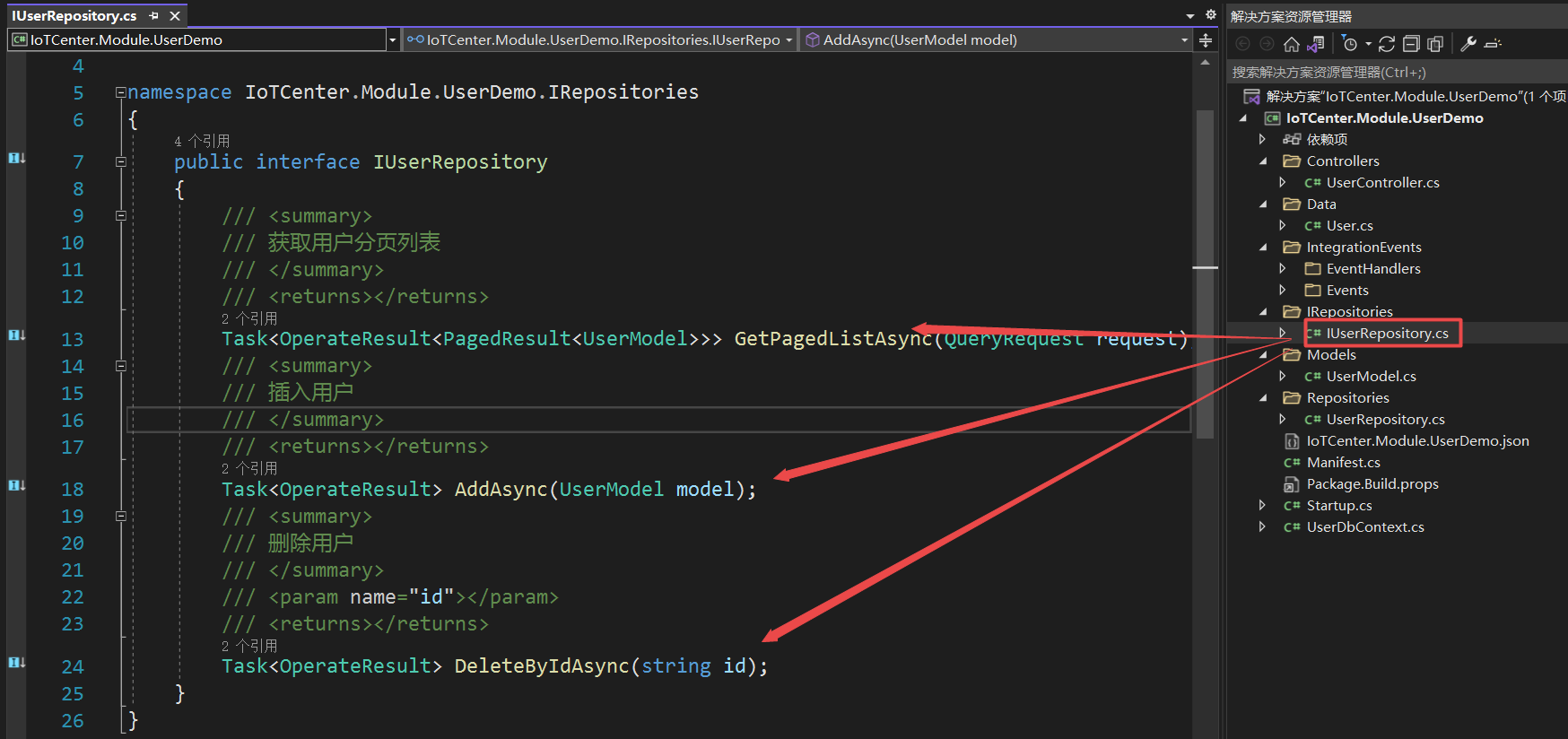
Task: Select the IUserRepository.cs editor tab
Action: tap(74, 16)
